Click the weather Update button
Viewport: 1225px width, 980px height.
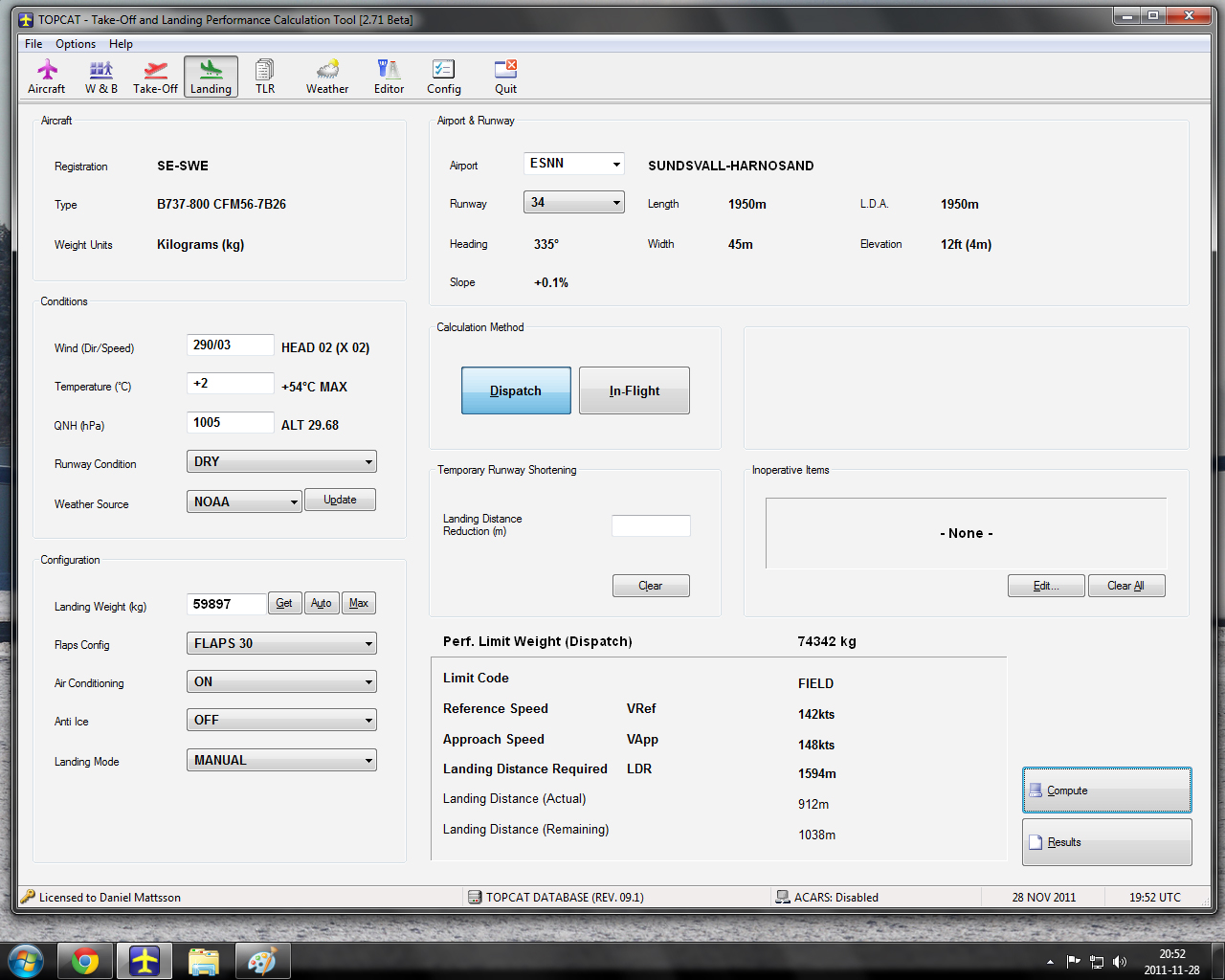(340, 500)
